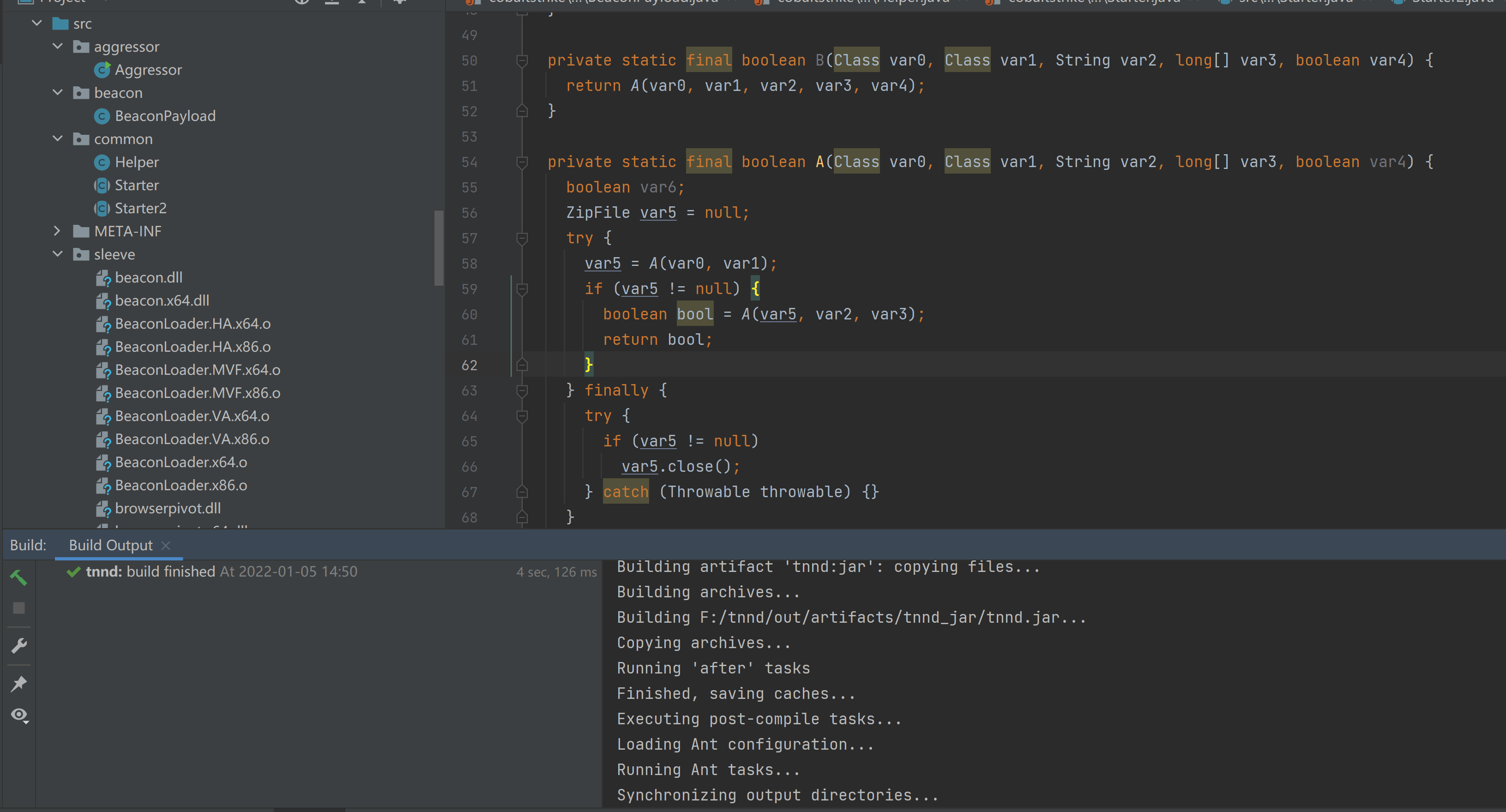Select BeaconLoader.x86.o in project tree
Screen dimensions: 1506x812
181,486
